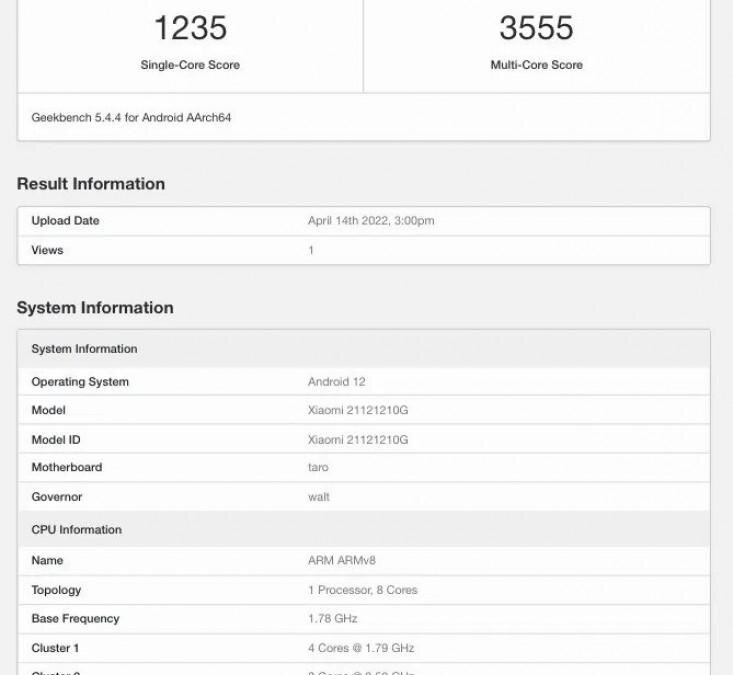Click the 1235 single-core score number
Screen dimensions: 733x675
tap(190, 29)
